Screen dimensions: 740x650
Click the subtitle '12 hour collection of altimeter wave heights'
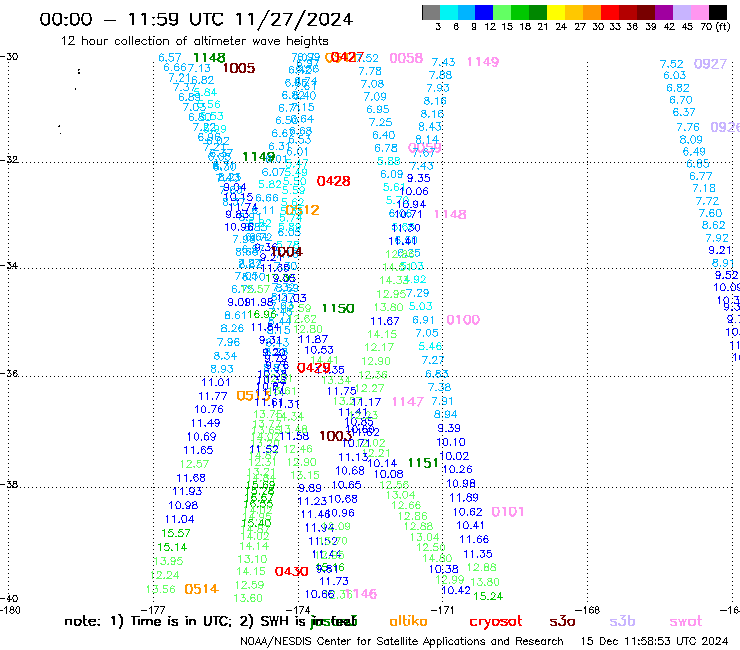click(x=194, y=41)
